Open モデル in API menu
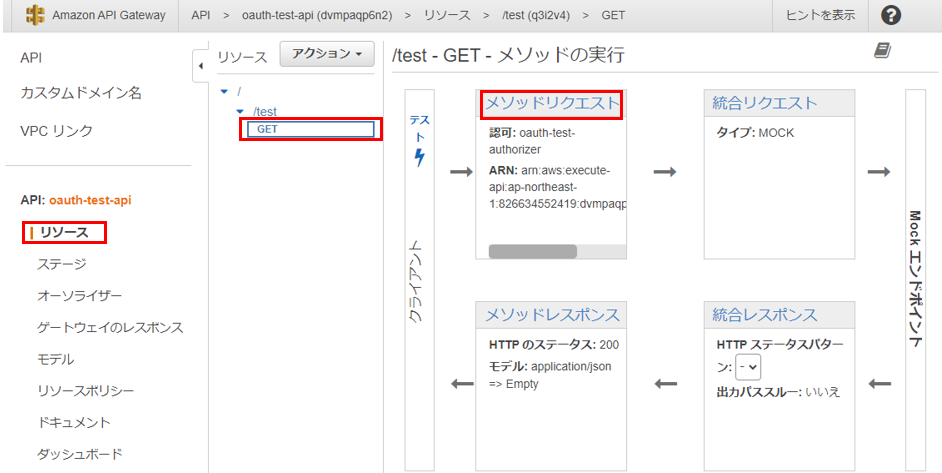This screenshot has width=942, height=473. pos(55,360)
